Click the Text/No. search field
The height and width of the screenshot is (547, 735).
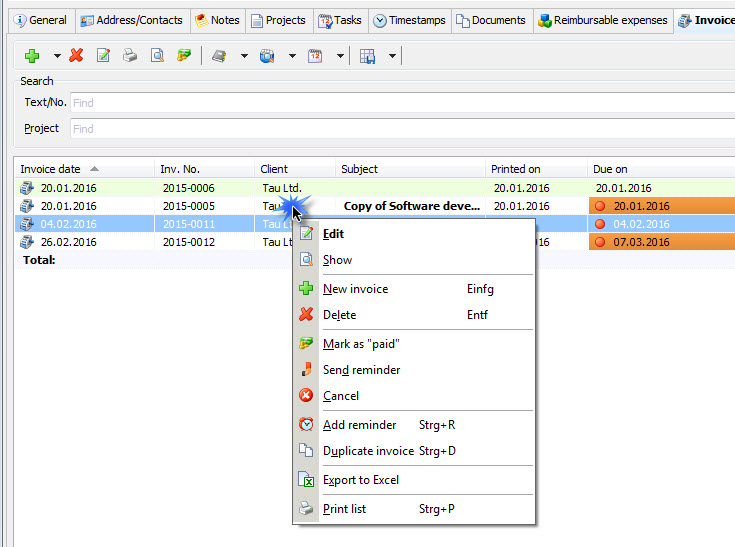pos(400,102)
